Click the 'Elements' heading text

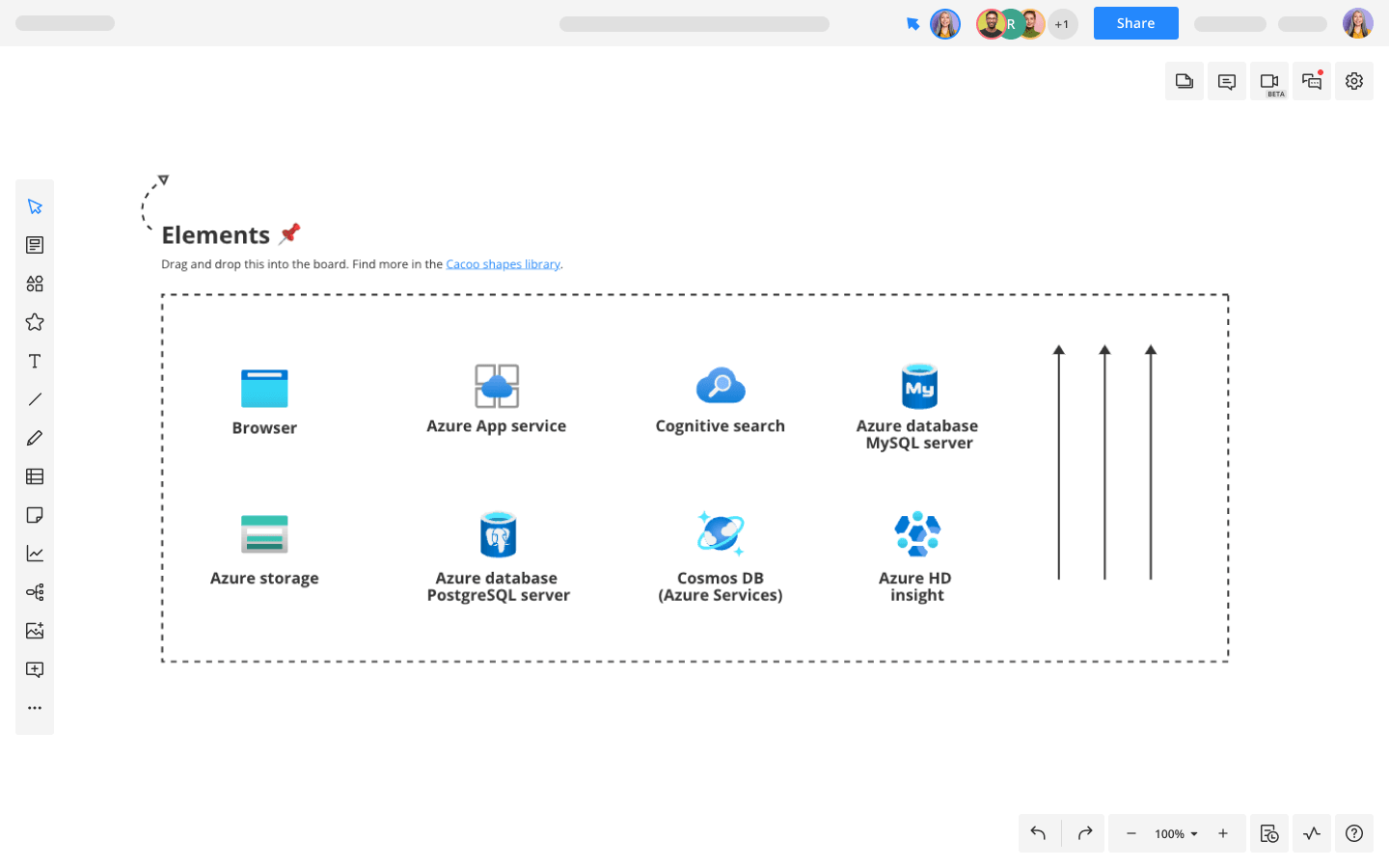click(x=215, y=235)
